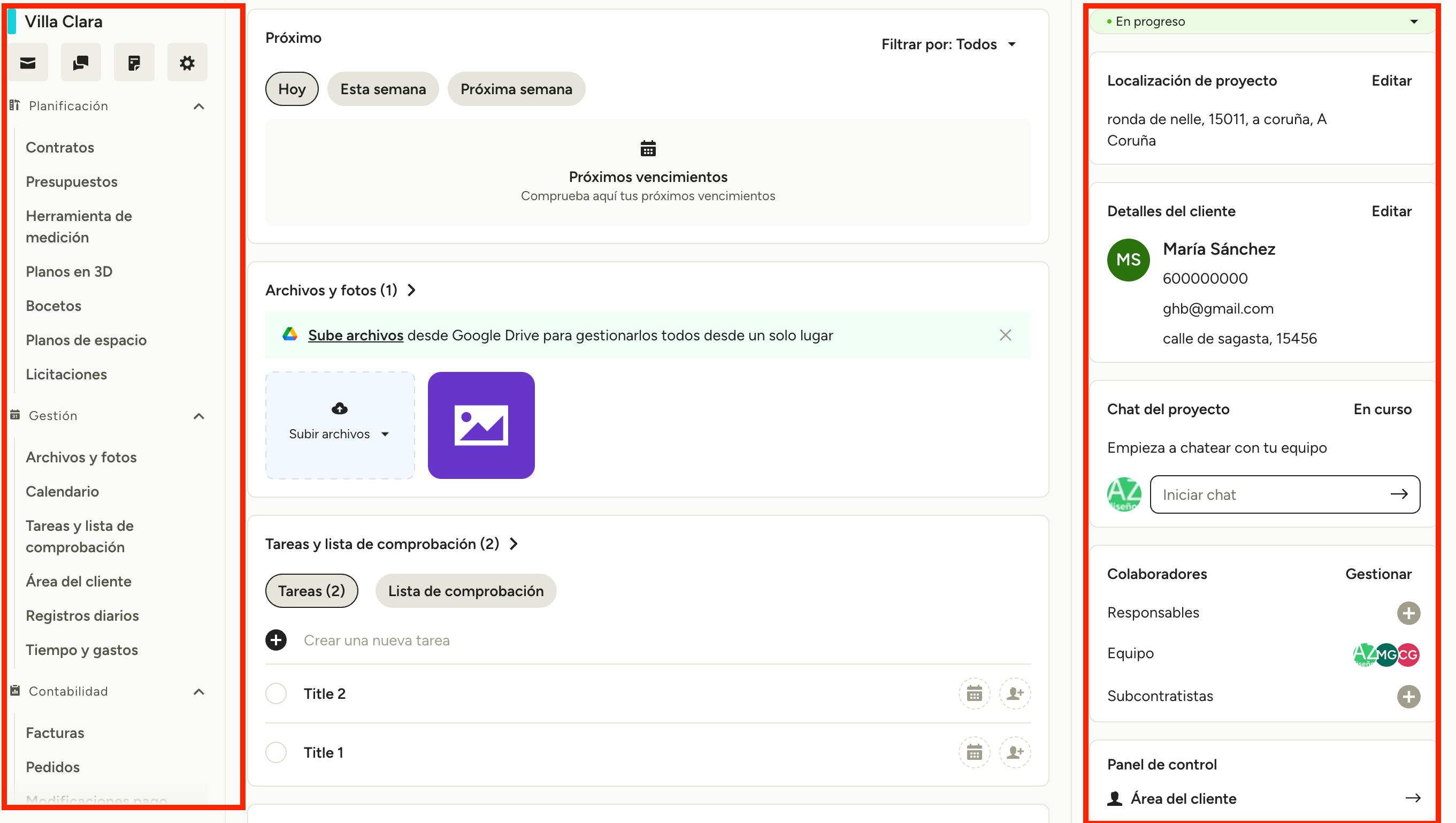Add a Responsables collaborator with plus icon
The width and height of the screenshot is (1456, 823).
tap(1408, 613)
